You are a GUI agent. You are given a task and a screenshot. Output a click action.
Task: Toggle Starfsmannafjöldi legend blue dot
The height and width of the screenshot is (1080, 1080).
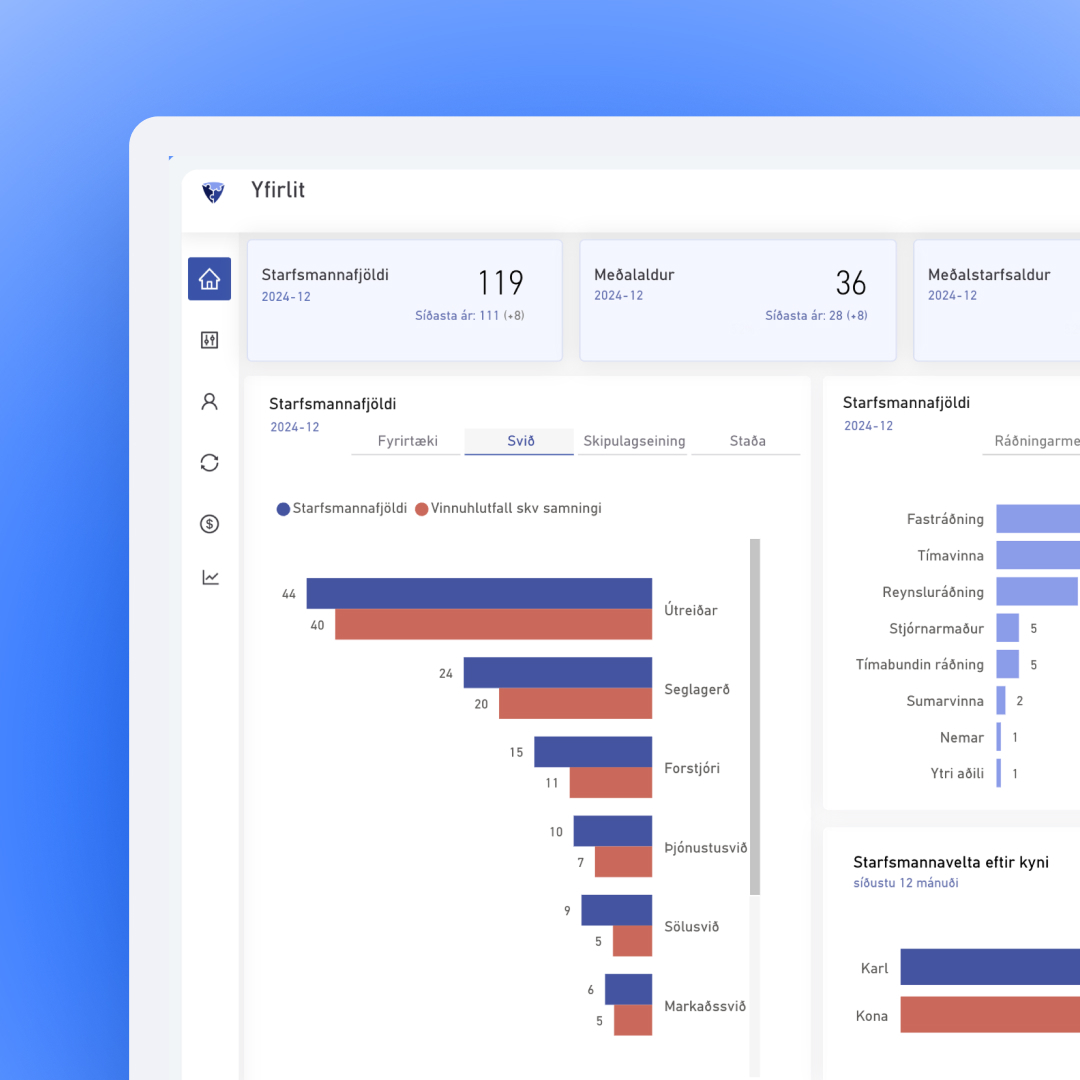pos(283,509)
